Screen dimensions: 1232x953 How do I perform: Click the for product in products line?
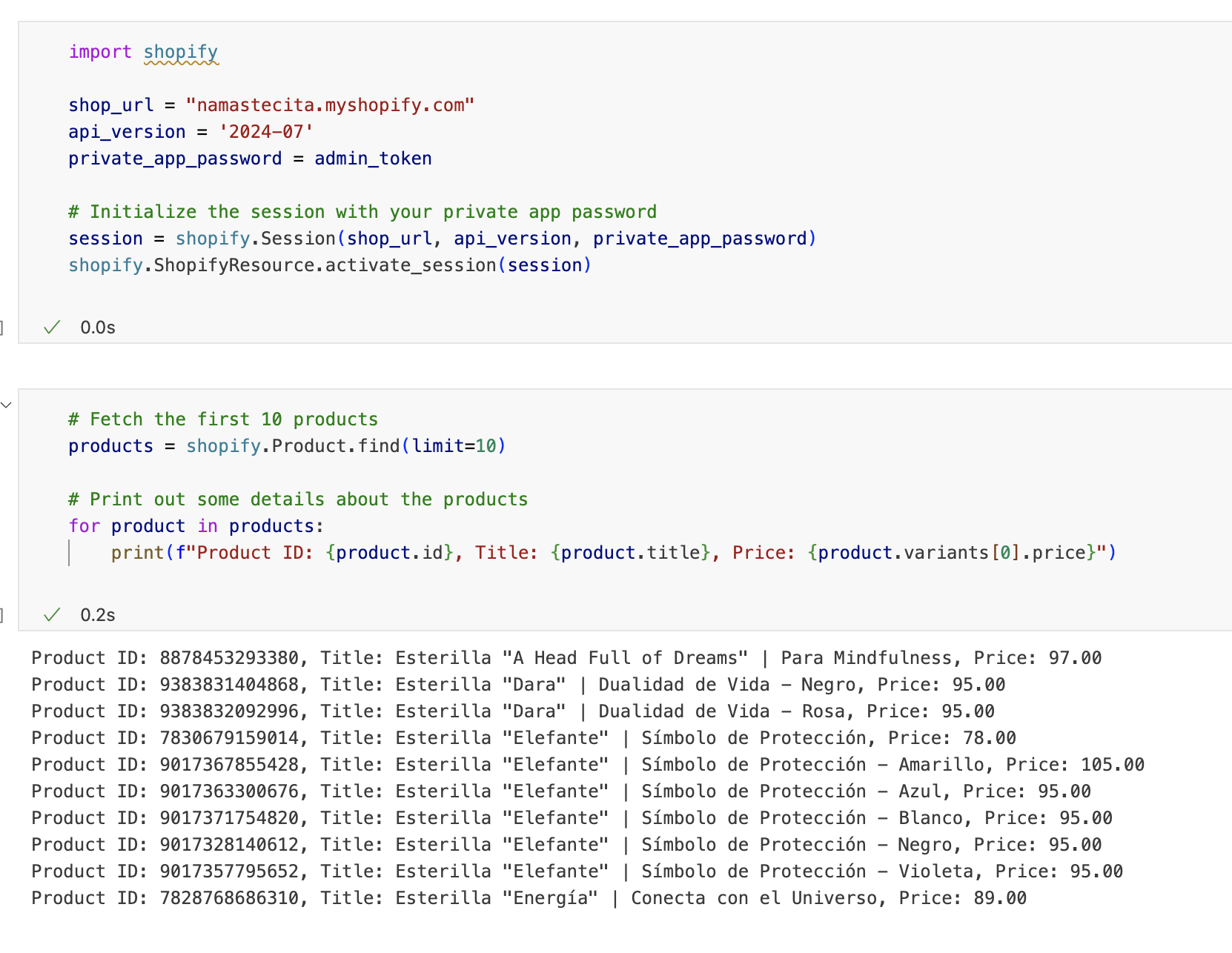coord(196,526)
